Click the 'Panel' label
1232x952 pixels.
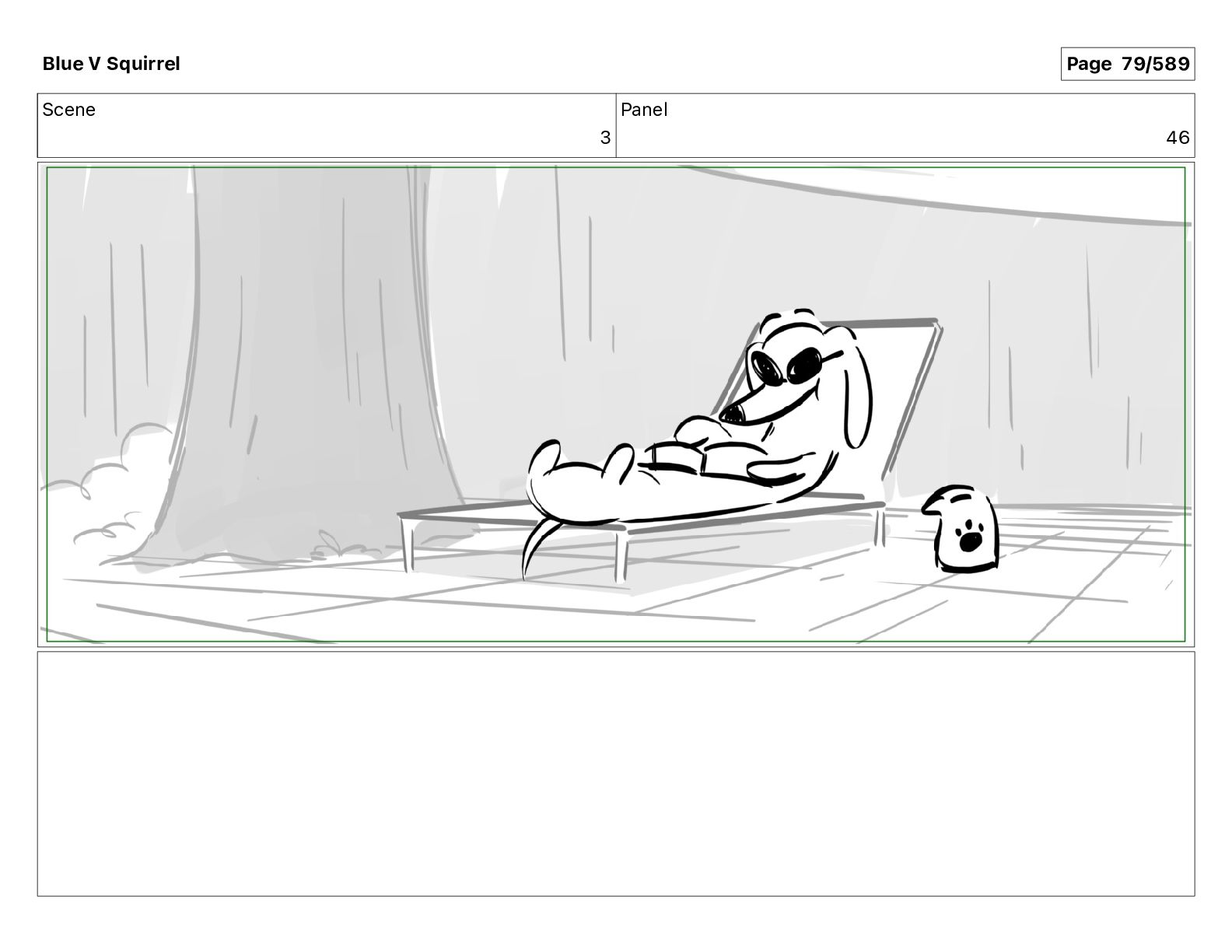(644, 110)
